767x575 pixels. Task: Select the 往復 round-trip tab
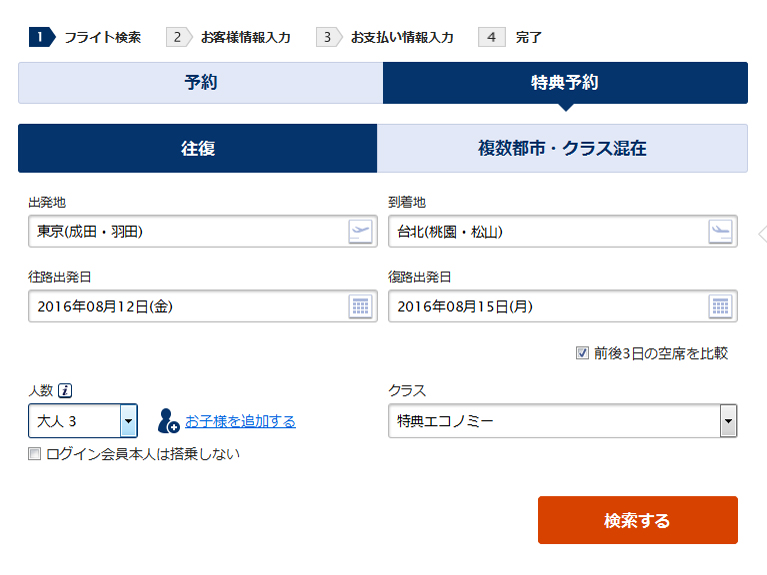point(198,148)
